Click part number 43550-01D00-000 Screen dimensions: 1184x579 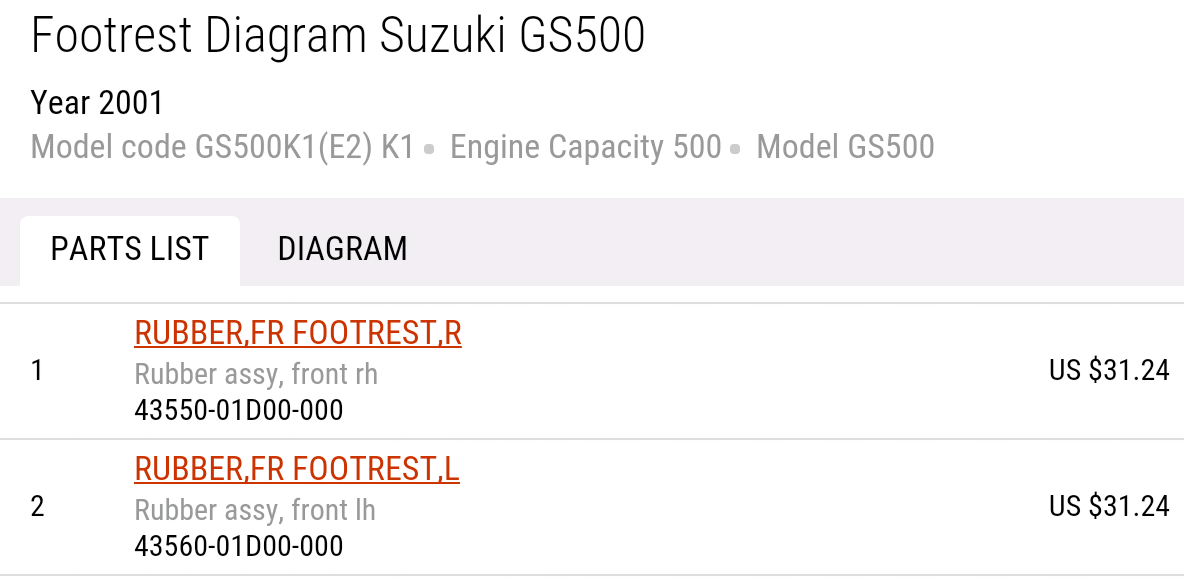click(238, 411)
